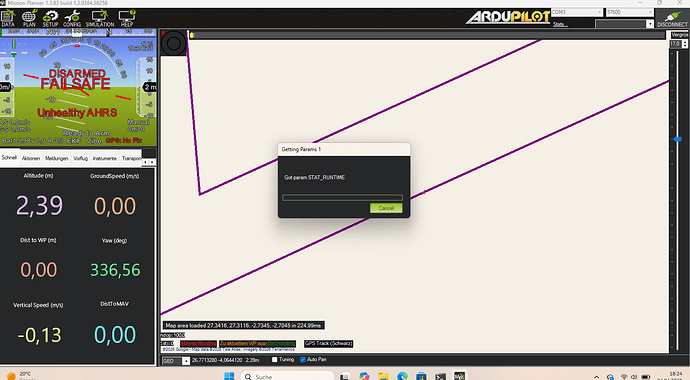Click the Ready to Arm HUD text

(86, 133)
